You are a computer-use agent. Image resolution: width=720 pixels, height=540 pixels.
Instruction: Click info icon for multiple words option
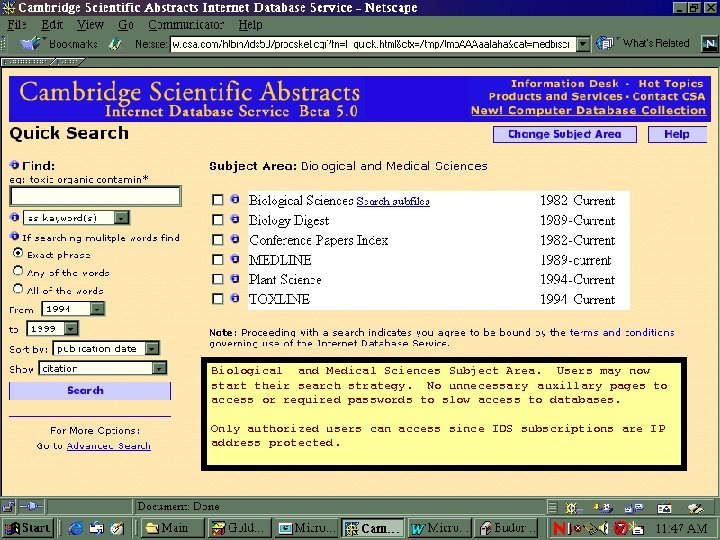[x=14, y=236]
